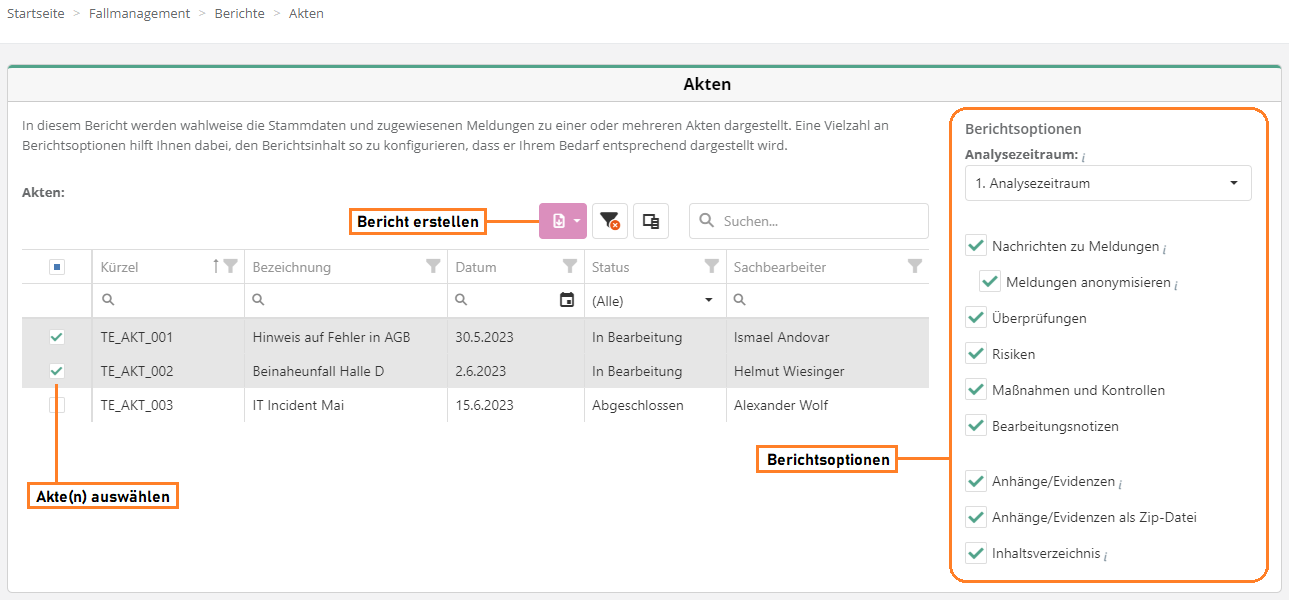Open the column chooser icon

pos(651,221)
